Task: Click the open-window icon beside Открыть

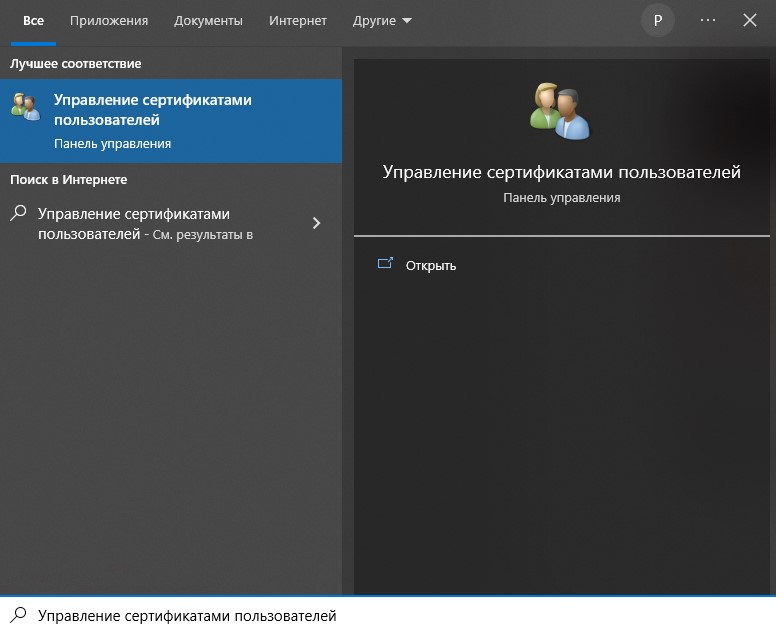Action: 385,265
